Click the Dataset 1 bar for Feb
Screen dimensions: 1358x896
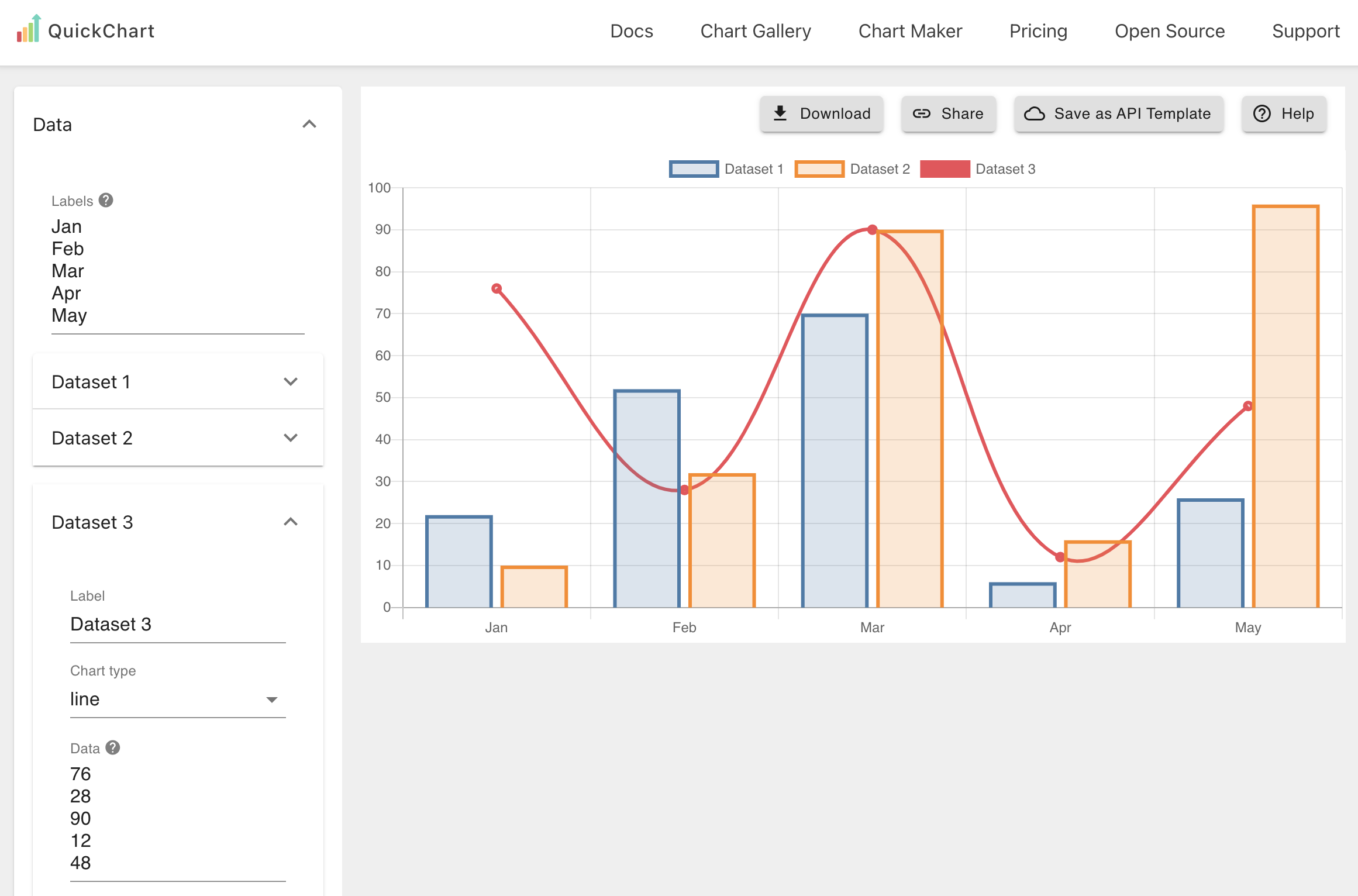pos(647,499)
